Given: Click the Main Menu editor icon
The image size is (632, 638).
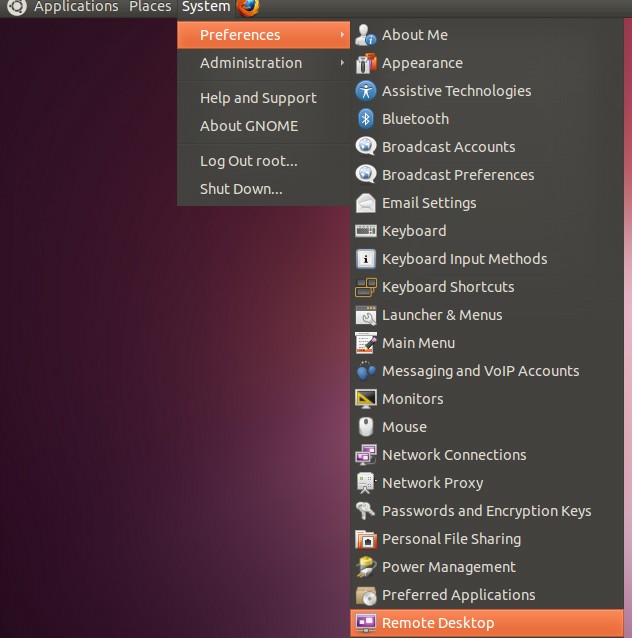Looking at the screenshot, I should coord(365,343).
